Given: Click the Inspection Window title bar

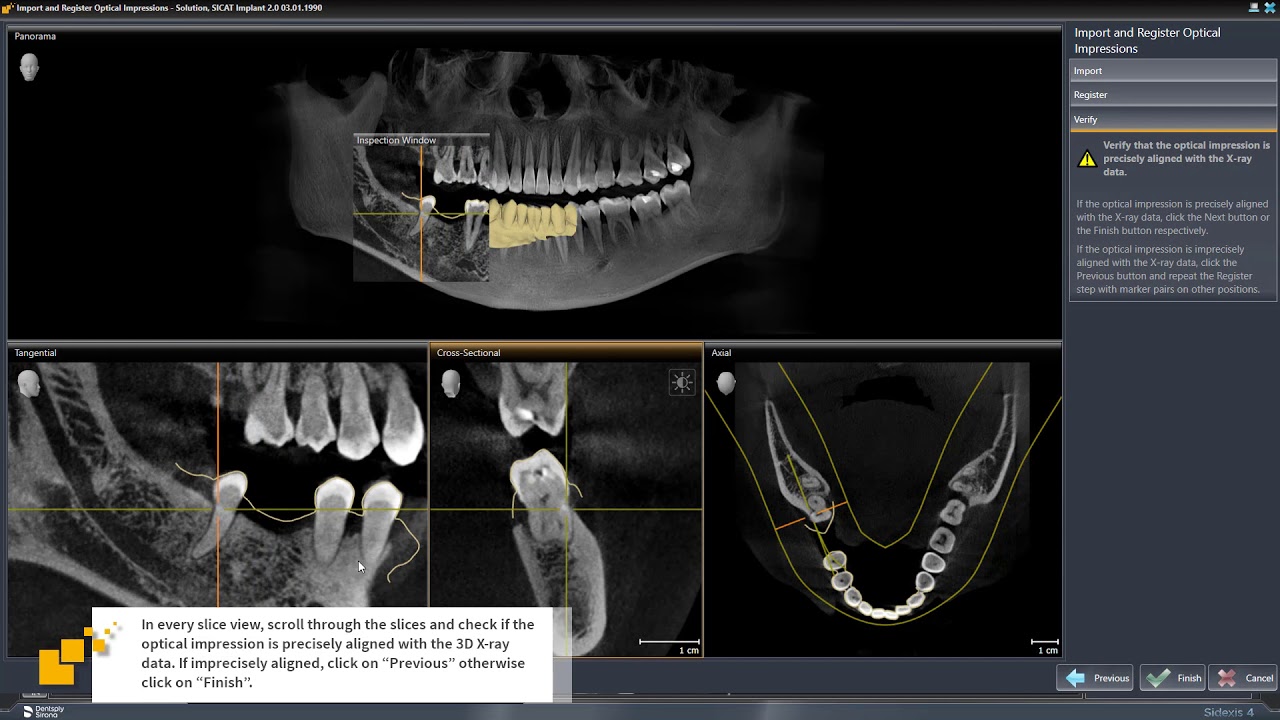Looking at the screenshot, I should pos(421,140).
